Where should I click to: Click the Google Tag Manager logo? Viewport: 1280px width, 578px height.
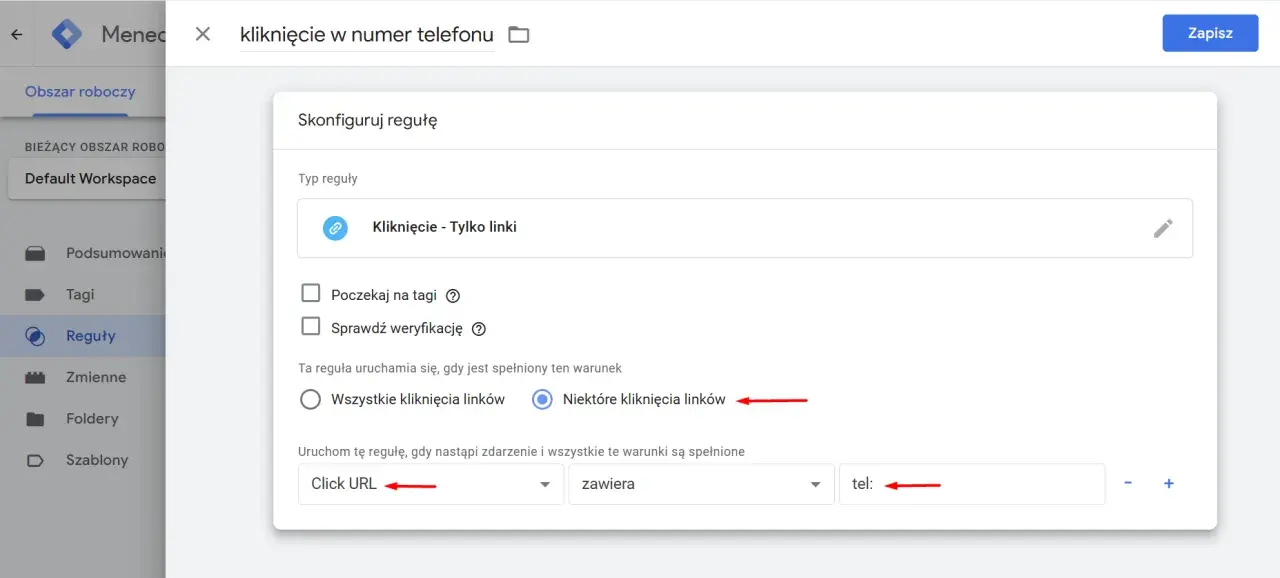[67, 34]
